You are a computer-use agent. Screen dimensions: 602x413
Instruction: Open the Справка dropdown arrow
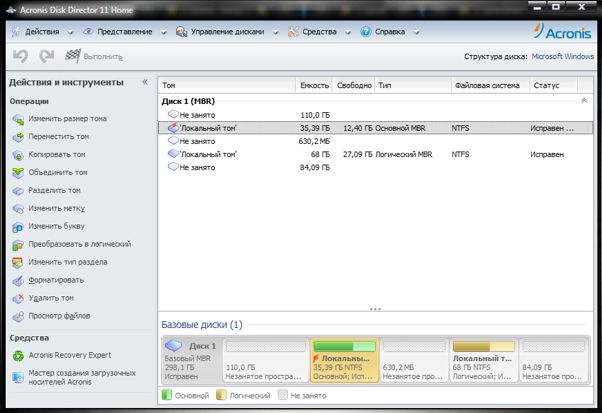coord(416,33)
